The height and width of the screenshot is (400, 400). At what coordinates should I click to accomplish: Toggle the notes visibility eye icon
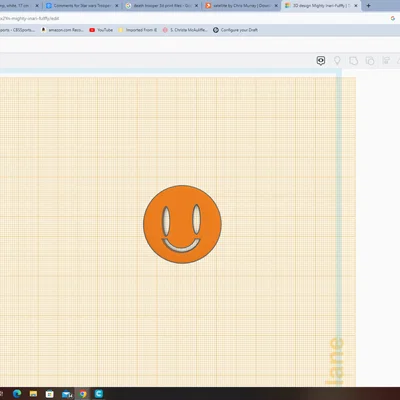[321, 61]
